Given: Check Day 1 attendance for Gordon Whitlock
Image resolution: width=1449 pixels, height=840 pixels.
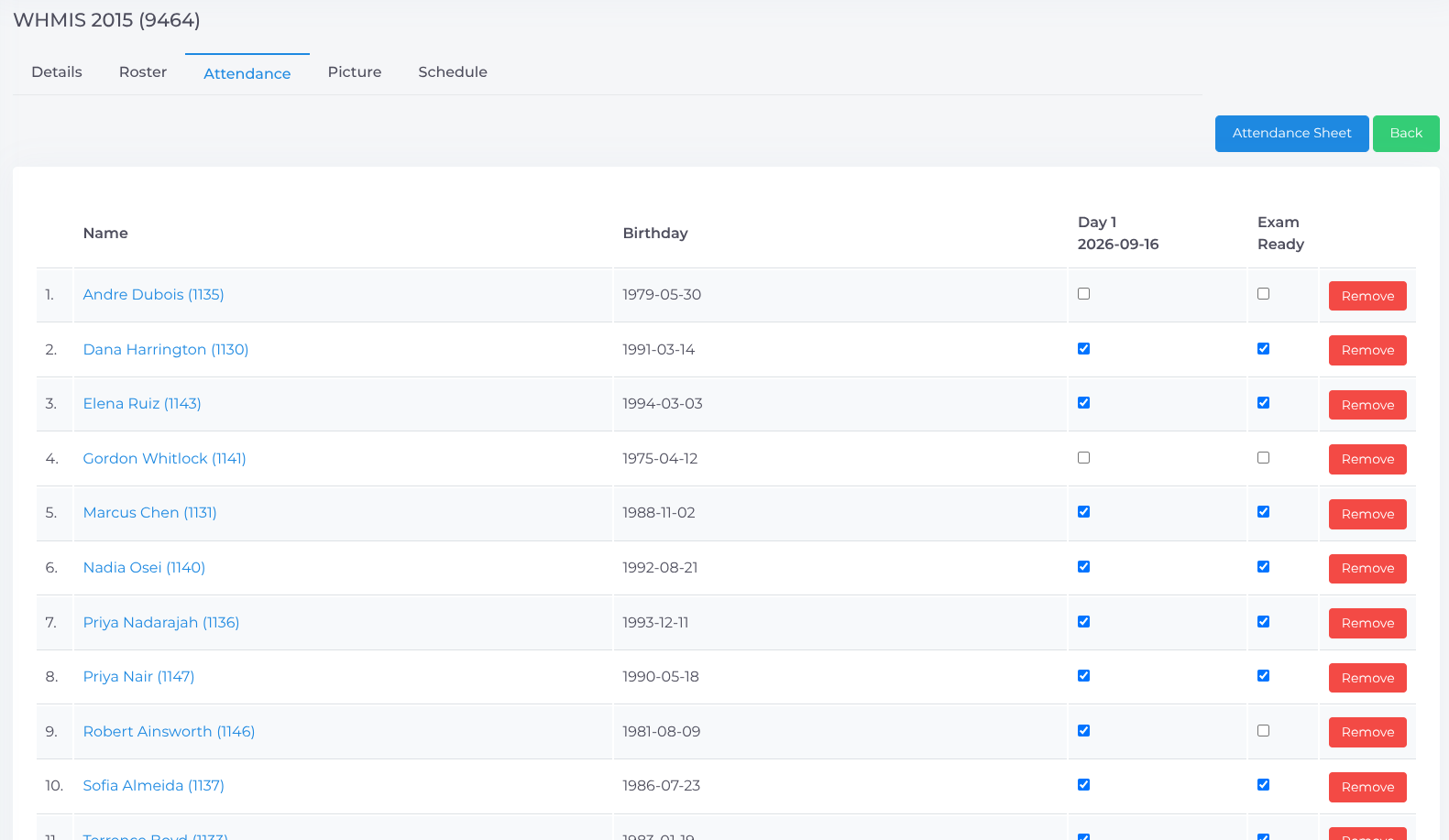Looking at the screenshot, I should tap(1084, 458).
